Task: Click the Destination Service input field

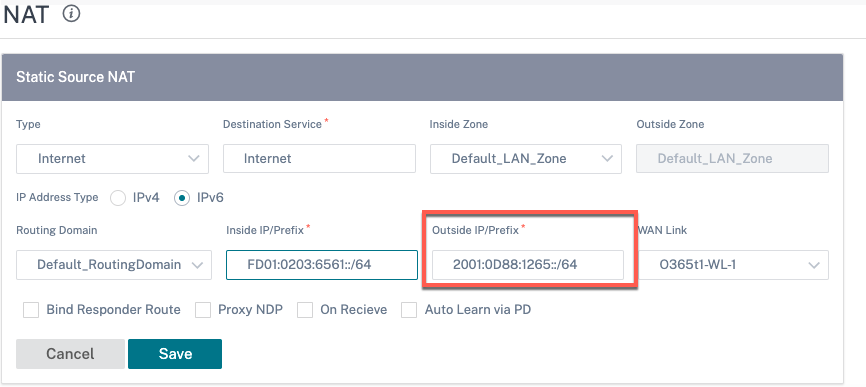Action: 319,159
